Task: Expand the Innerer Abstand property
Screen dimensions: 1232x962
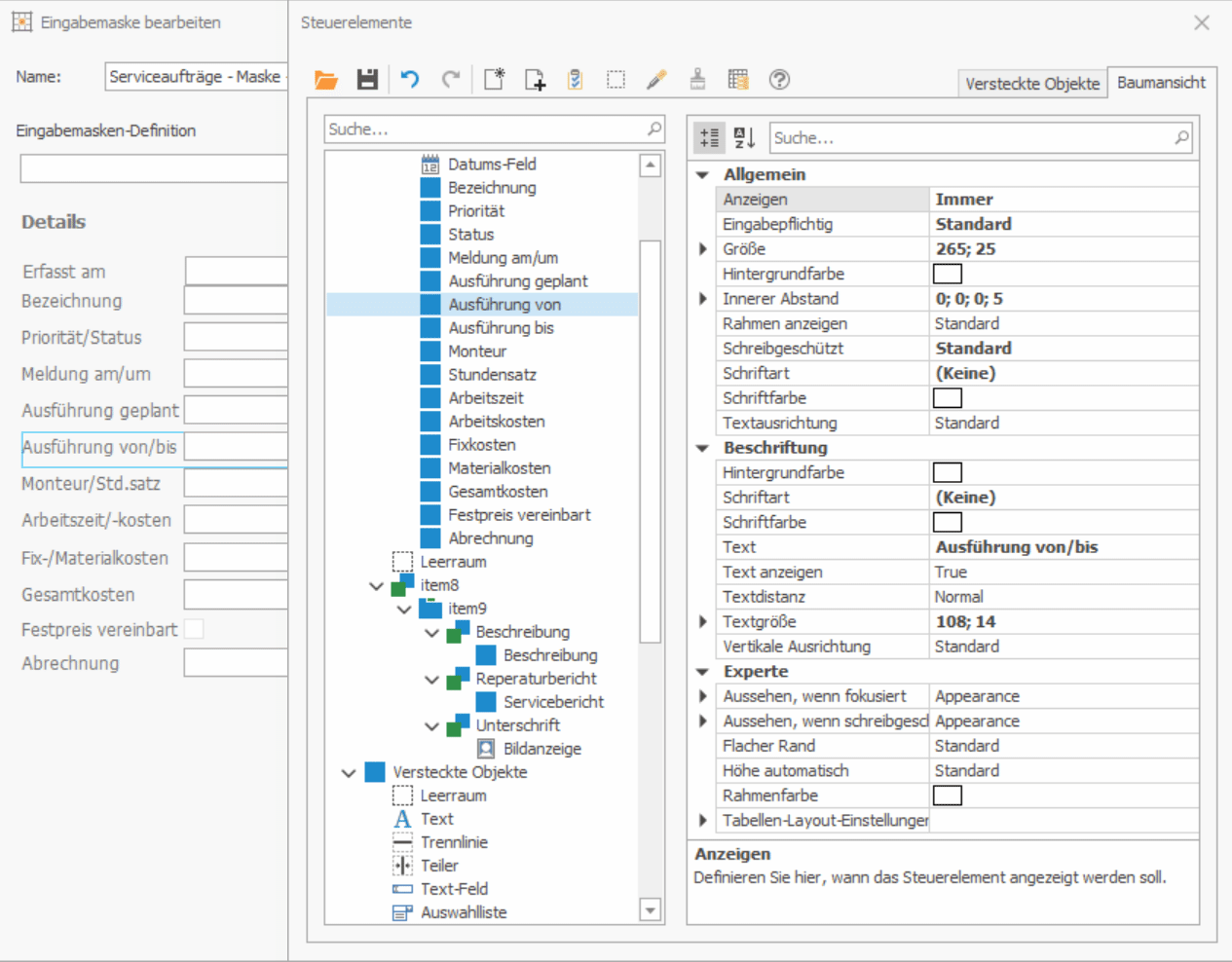Action: pos(703,299)
